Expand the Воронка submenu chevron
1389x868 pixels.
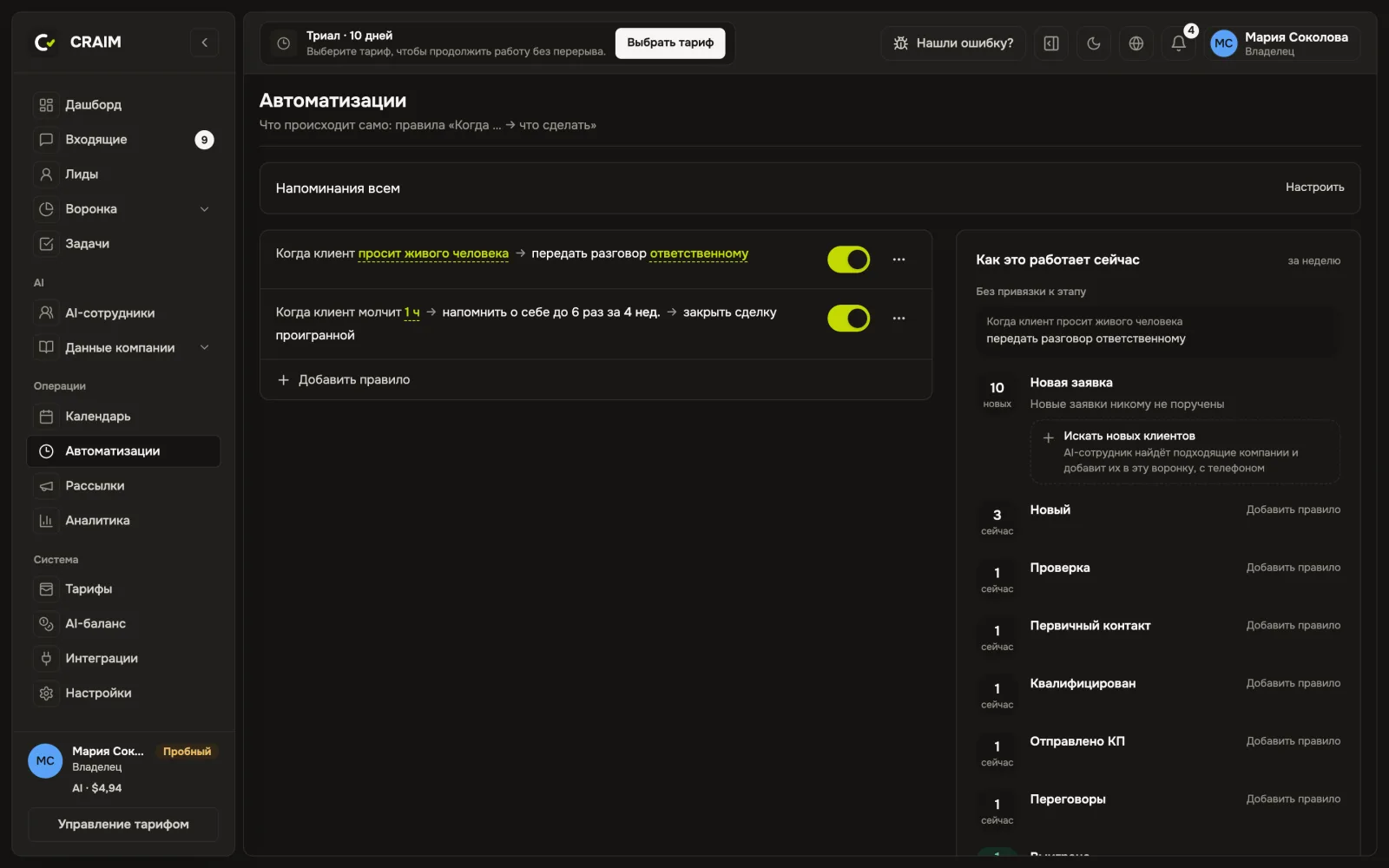[x=205, y=209]
